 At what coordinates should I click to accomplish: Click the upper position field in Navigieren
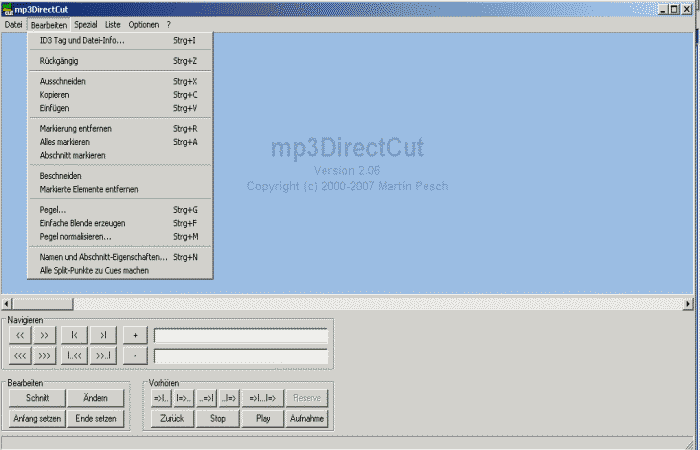[240, 335]
